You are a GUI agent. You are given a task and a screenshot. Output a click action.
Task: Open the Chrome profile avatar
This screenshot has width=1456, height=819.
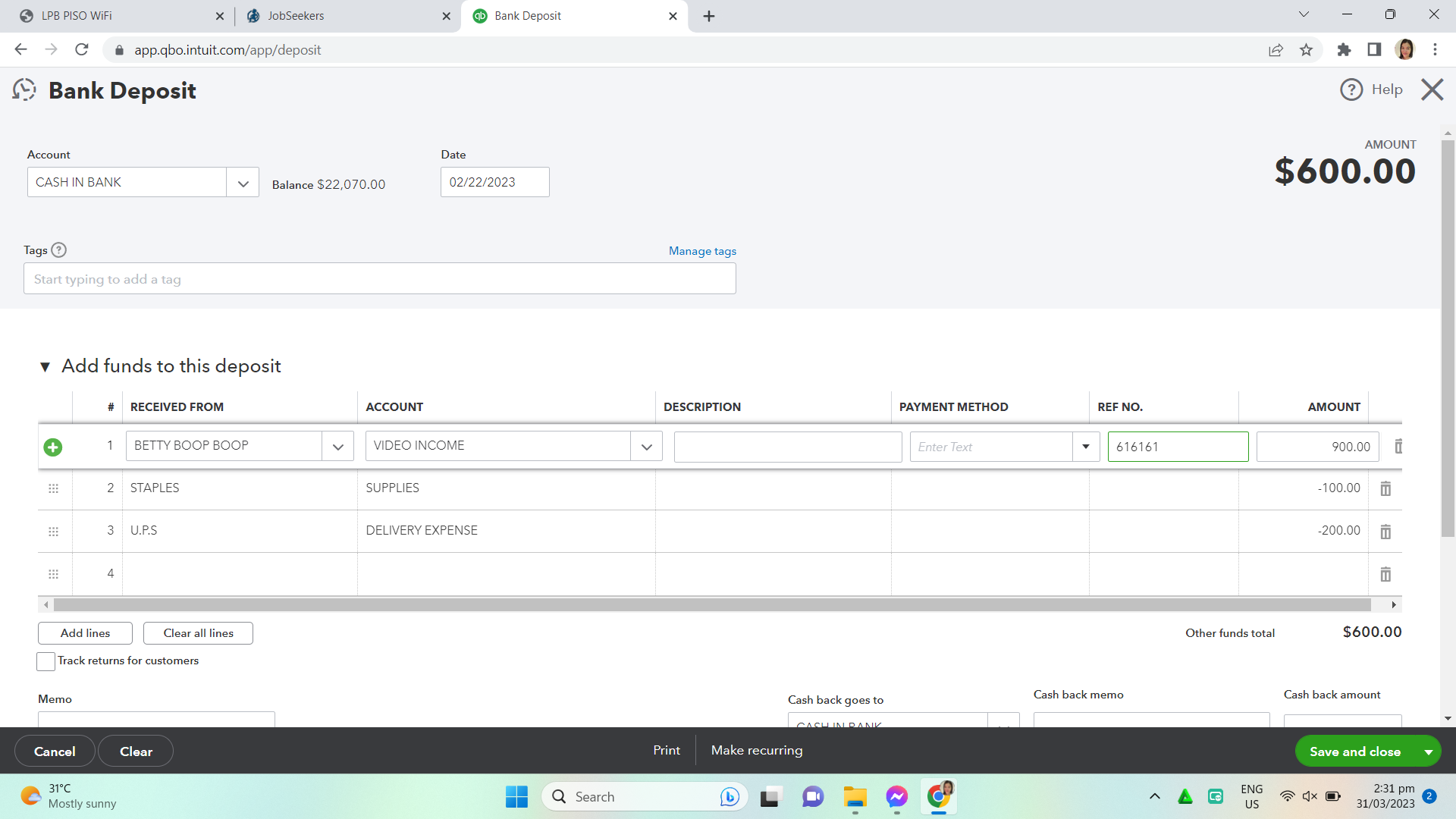pos(1404,50)
